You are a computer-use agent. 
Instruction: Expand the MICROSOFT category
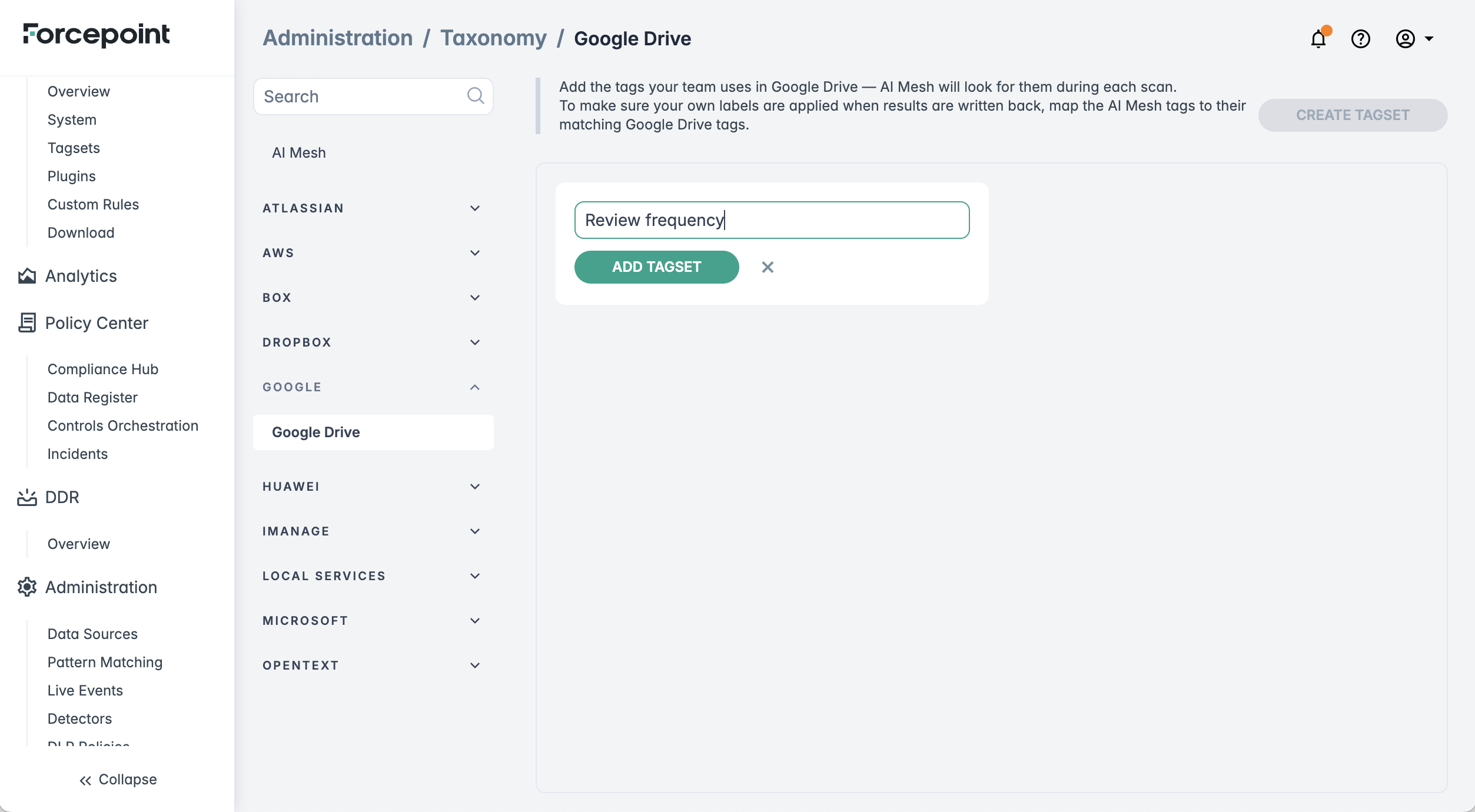(475, 621)
